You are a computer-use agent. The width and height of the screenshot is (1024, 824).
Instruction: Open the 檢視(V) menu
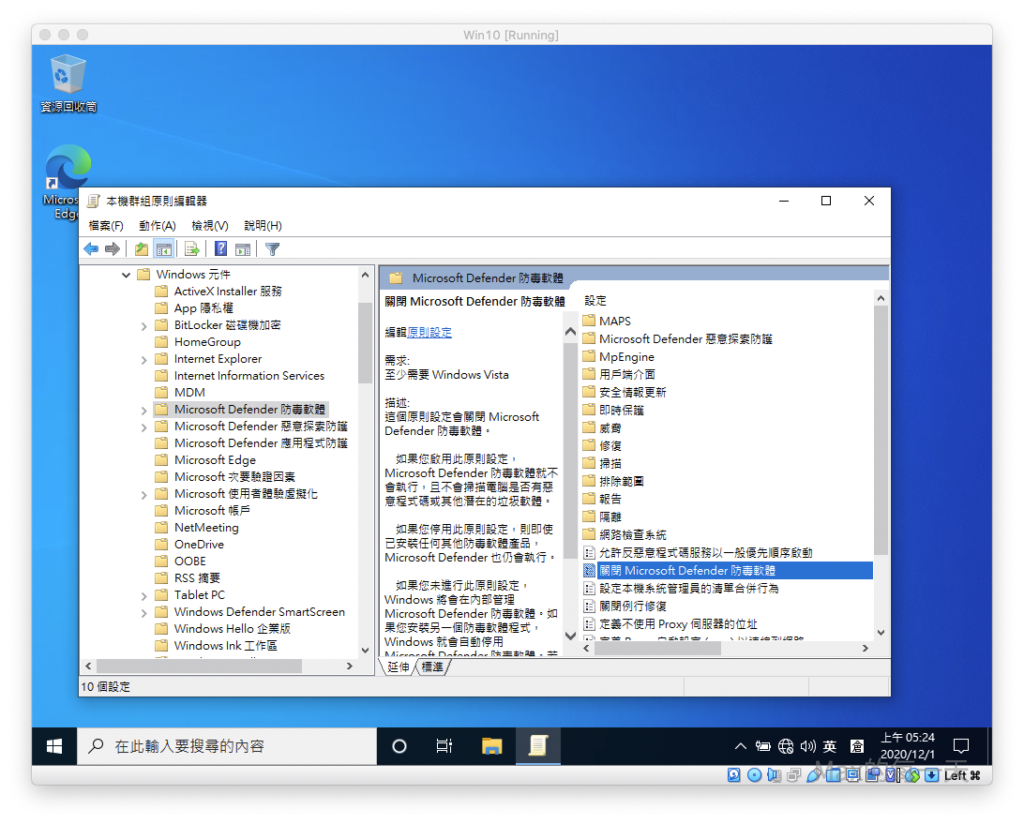(x=210, y=226)
